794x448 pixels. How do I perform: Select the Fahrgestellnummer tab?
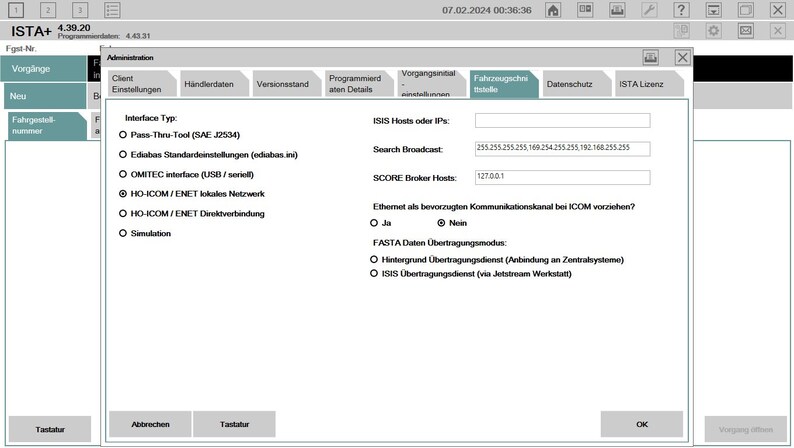click(x=47, y=126)
